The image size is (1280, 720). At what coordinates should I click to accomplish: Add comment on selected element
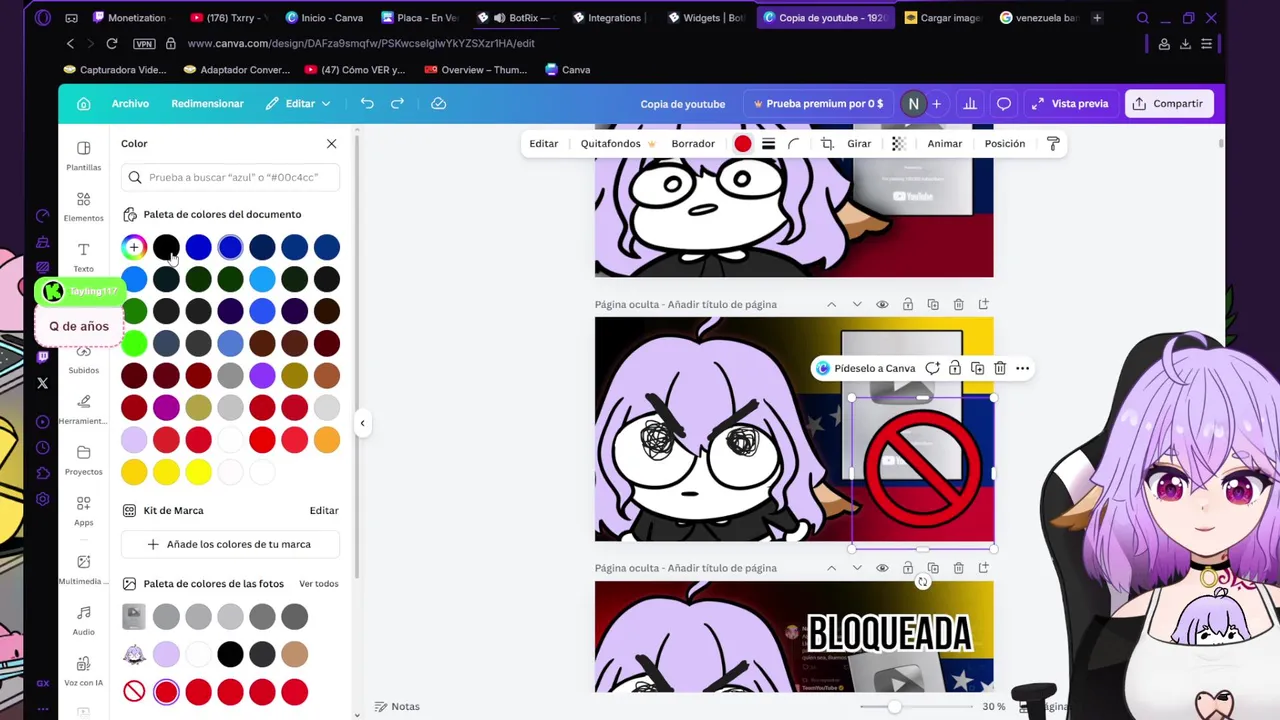[x=932, y=368]
